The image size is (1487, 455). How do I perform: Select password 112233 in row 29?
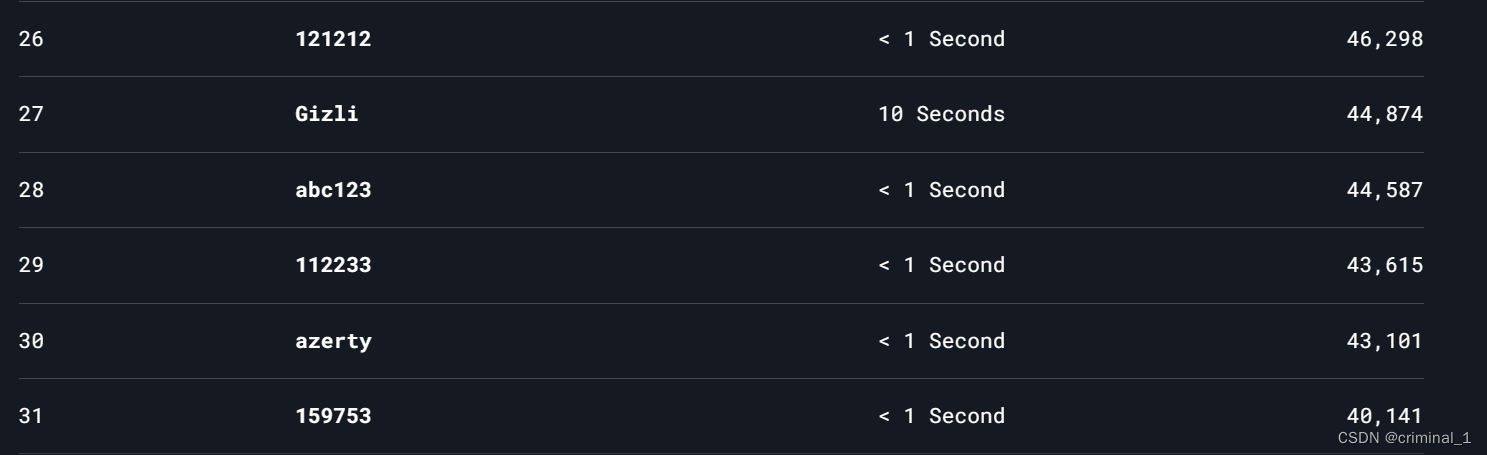[x=333, y=265]
